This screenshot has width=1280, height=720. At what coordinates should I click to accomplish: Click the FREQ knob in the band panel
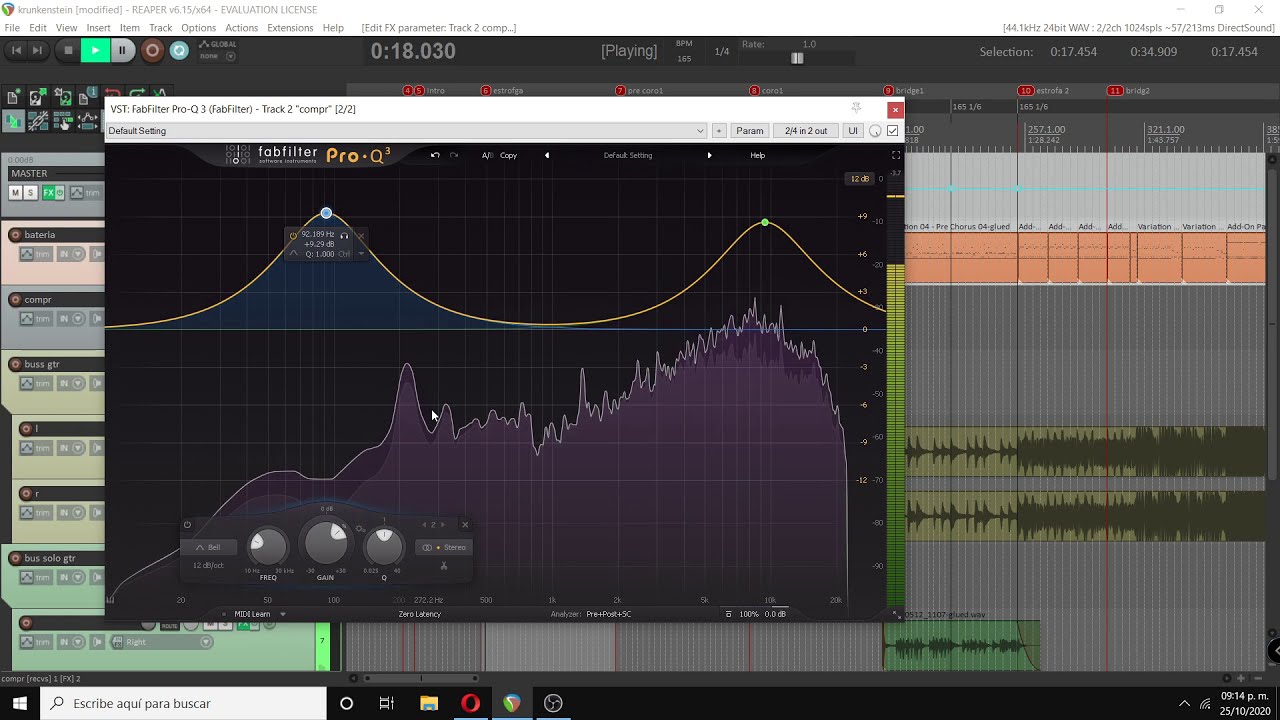pos(267,546)
